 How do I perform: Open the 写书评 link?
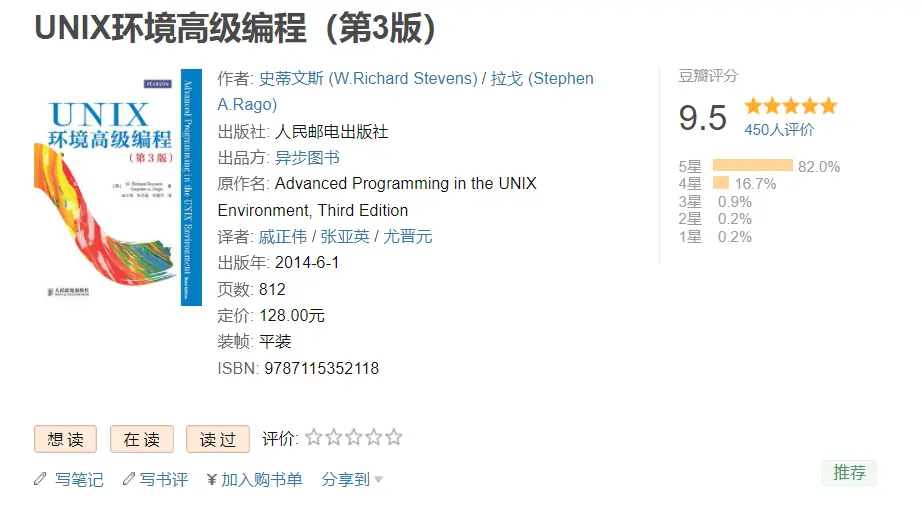coord(164,480)
